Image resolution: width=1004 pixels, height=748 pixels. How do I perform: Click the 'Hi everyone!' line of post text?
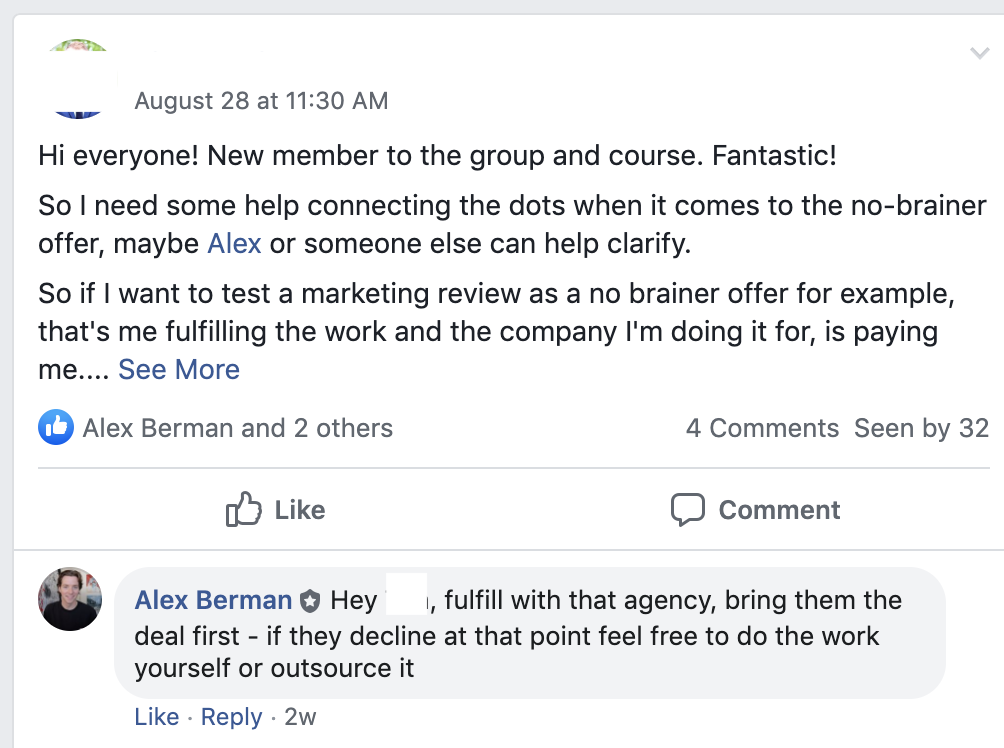437,156
